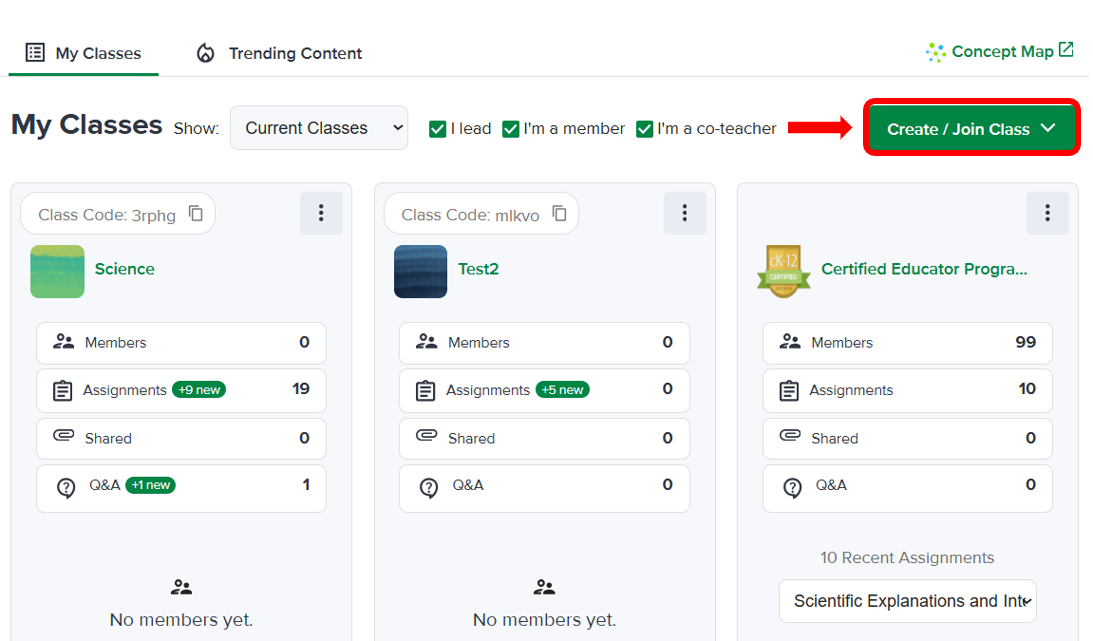Open Certified Educator Members row showing 99
The image size is (1093, 641).
[x=908, y=343]
